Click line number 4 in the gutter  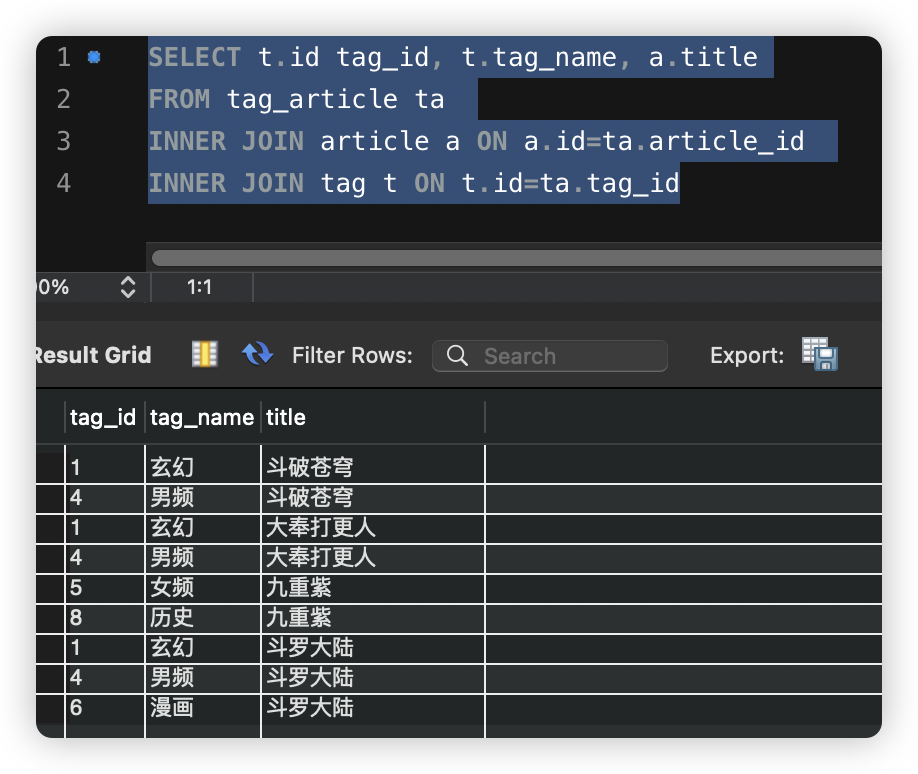pyautogui.click(x=64, y=183)
